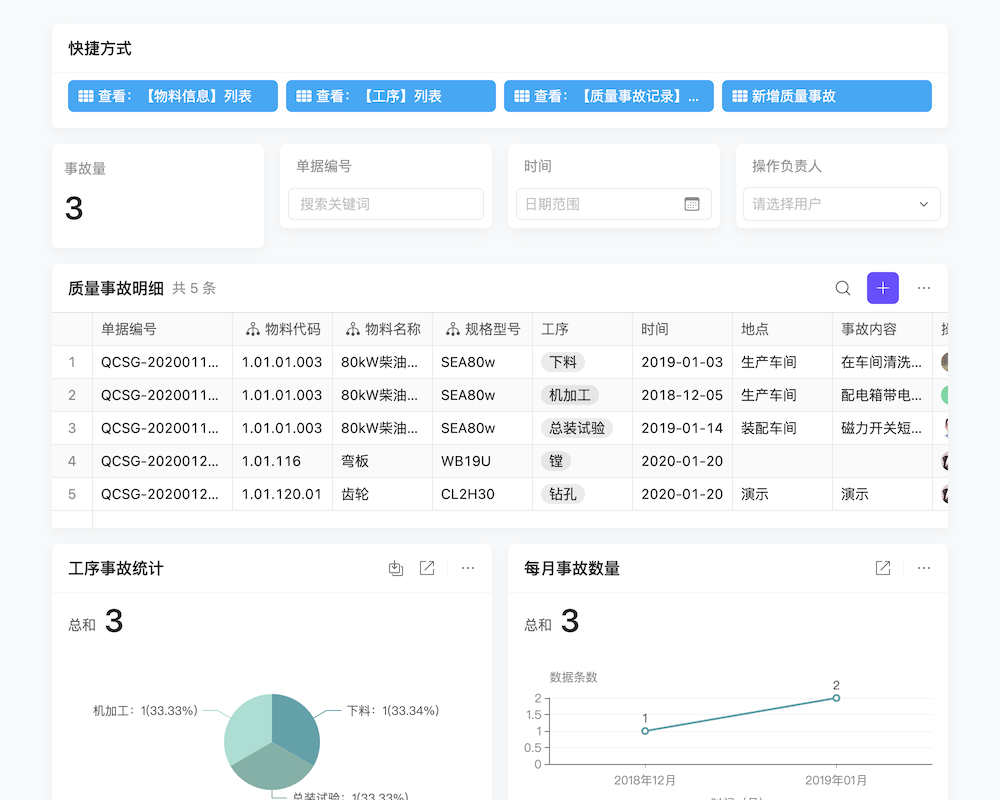Open search in 质量事故明细 table

click(x=843, y=287)
